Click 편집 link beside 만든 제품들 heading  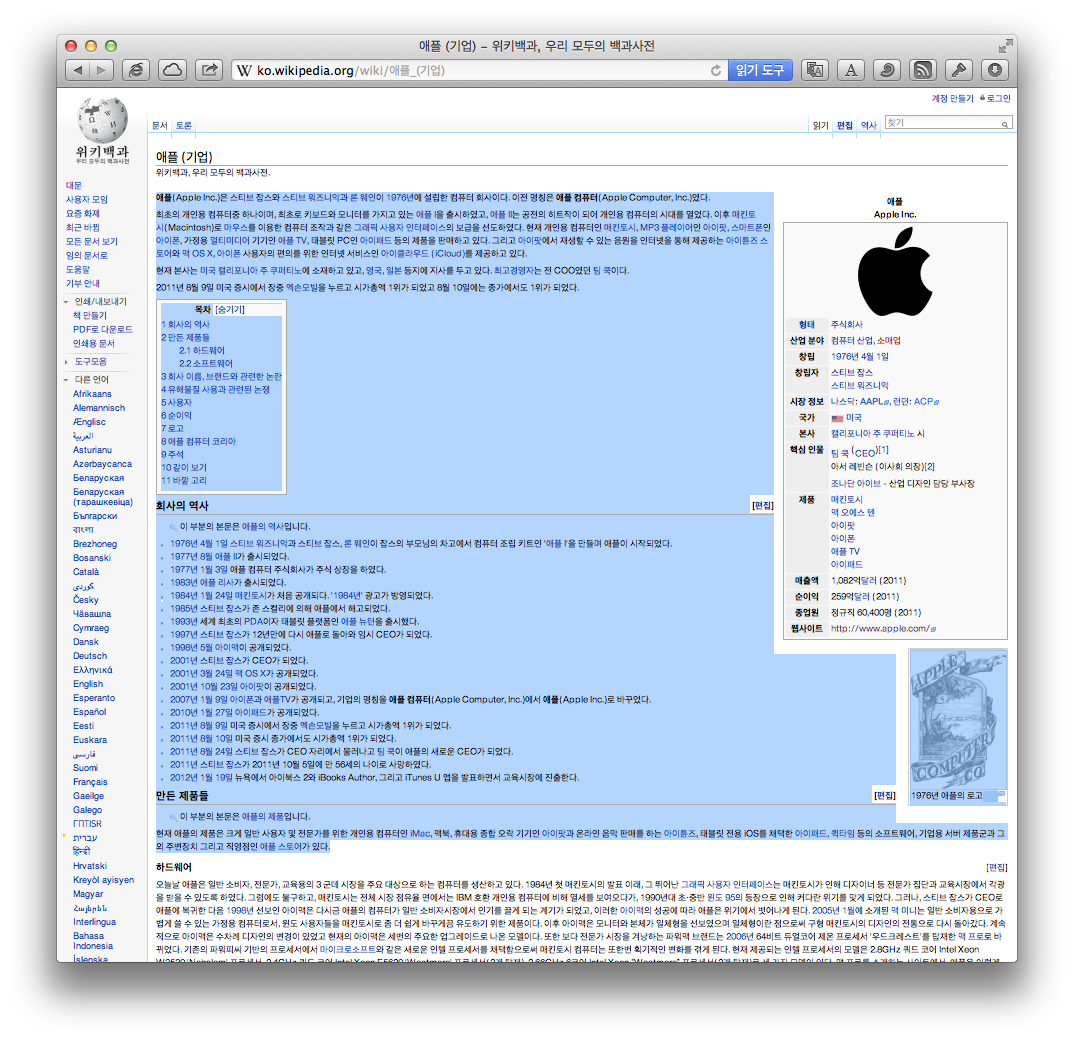tap(884, 796)
